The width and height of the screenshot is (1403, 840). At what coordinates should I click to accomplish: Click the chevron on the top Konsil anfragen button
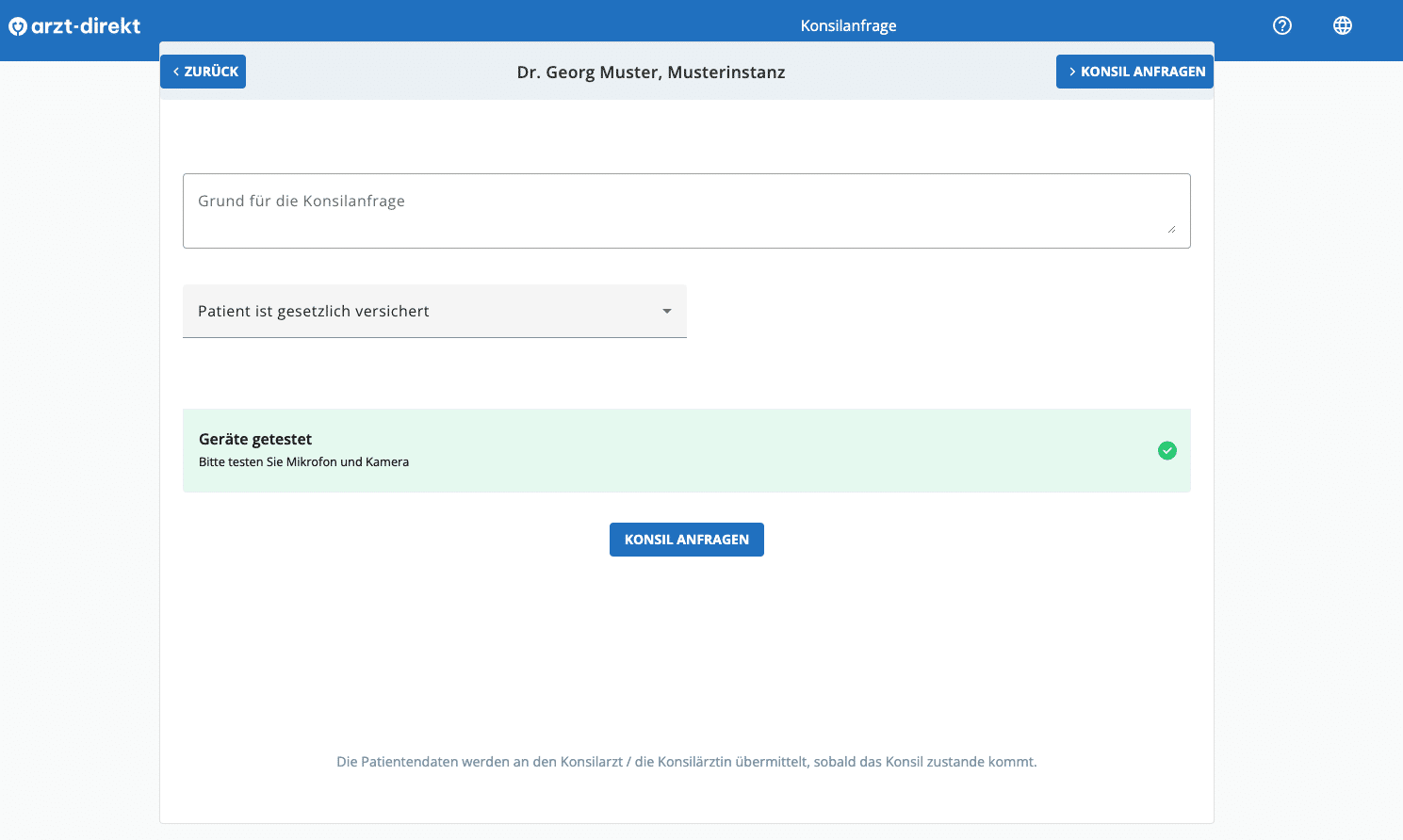1072,72
